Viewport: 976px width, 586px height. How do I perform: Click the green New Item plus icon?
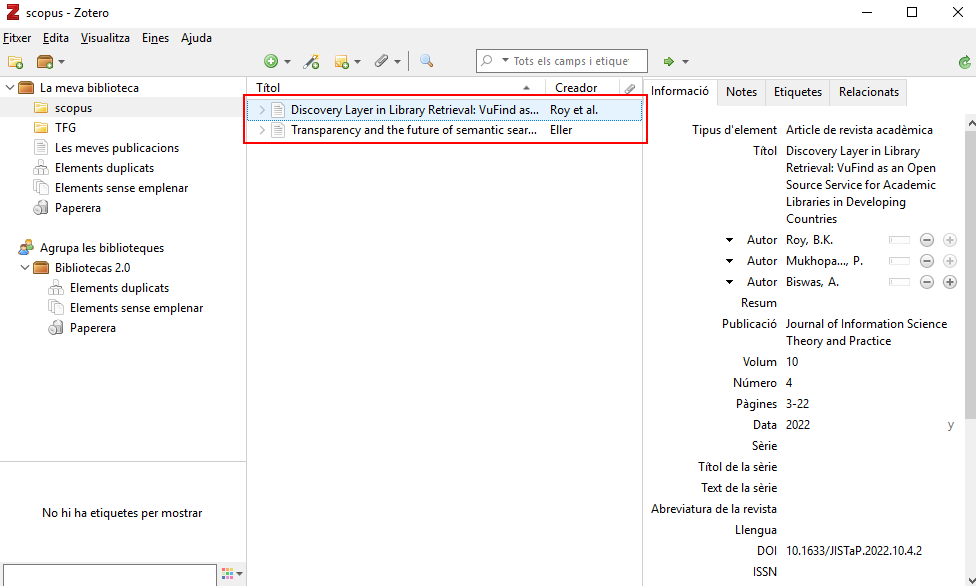tap(271, 61)
